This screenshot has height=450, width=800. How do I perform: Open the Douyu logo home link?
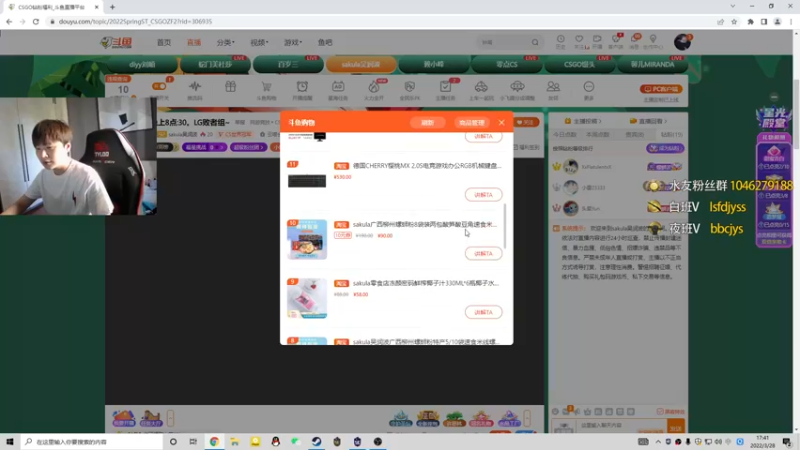116,42
